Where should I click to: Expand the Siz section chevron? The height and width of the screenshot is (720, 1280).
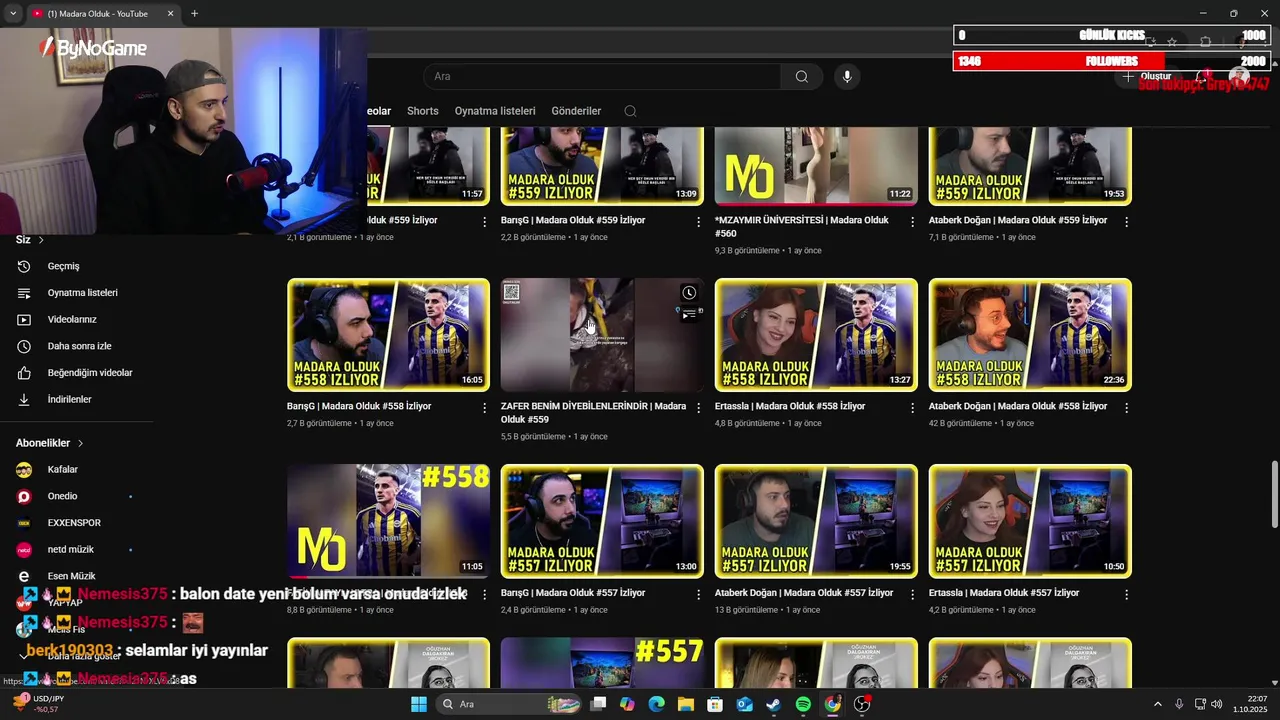[41, 240]
